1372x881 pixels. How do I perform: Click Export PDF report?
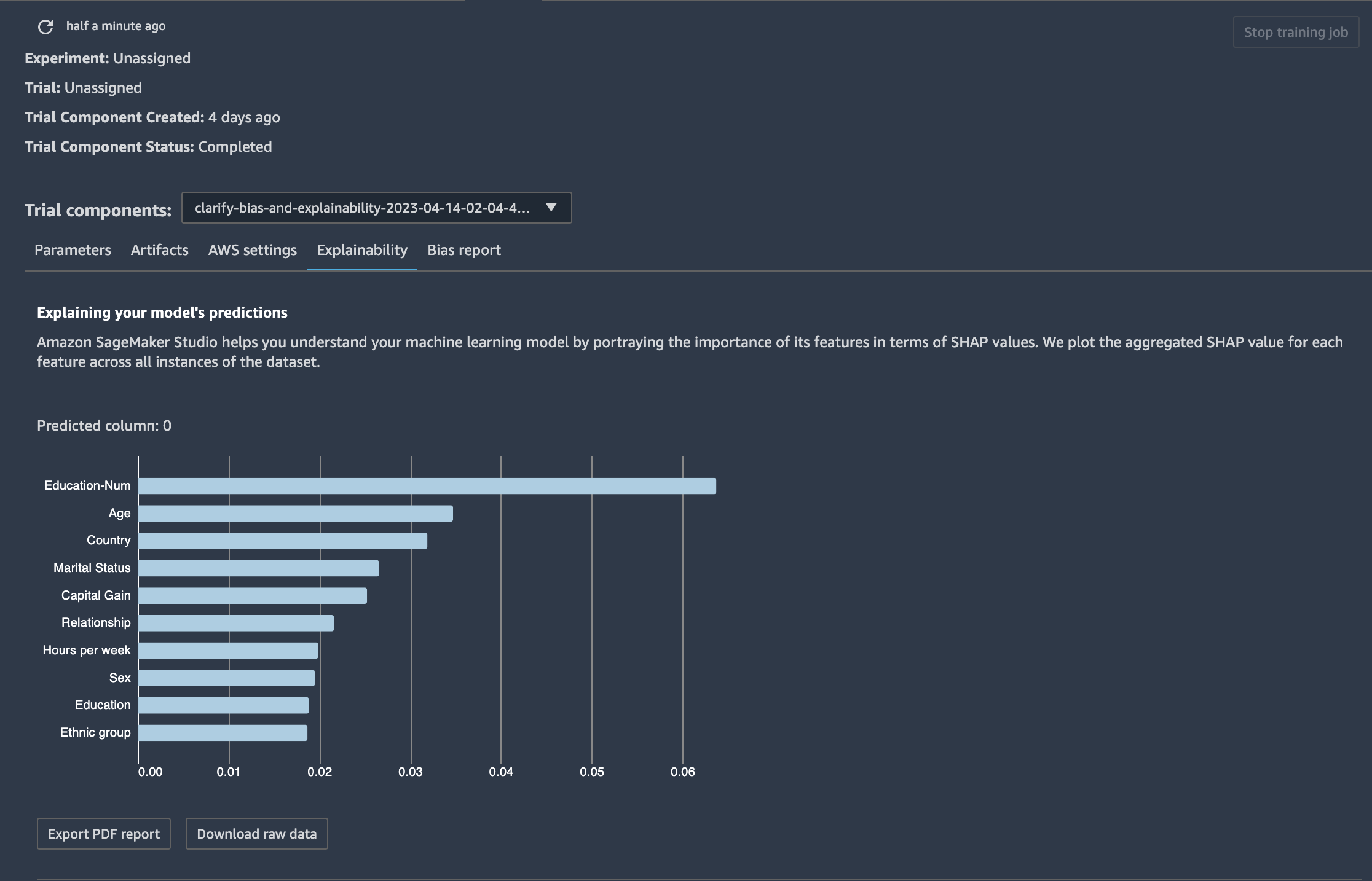(x=104, y=834)
